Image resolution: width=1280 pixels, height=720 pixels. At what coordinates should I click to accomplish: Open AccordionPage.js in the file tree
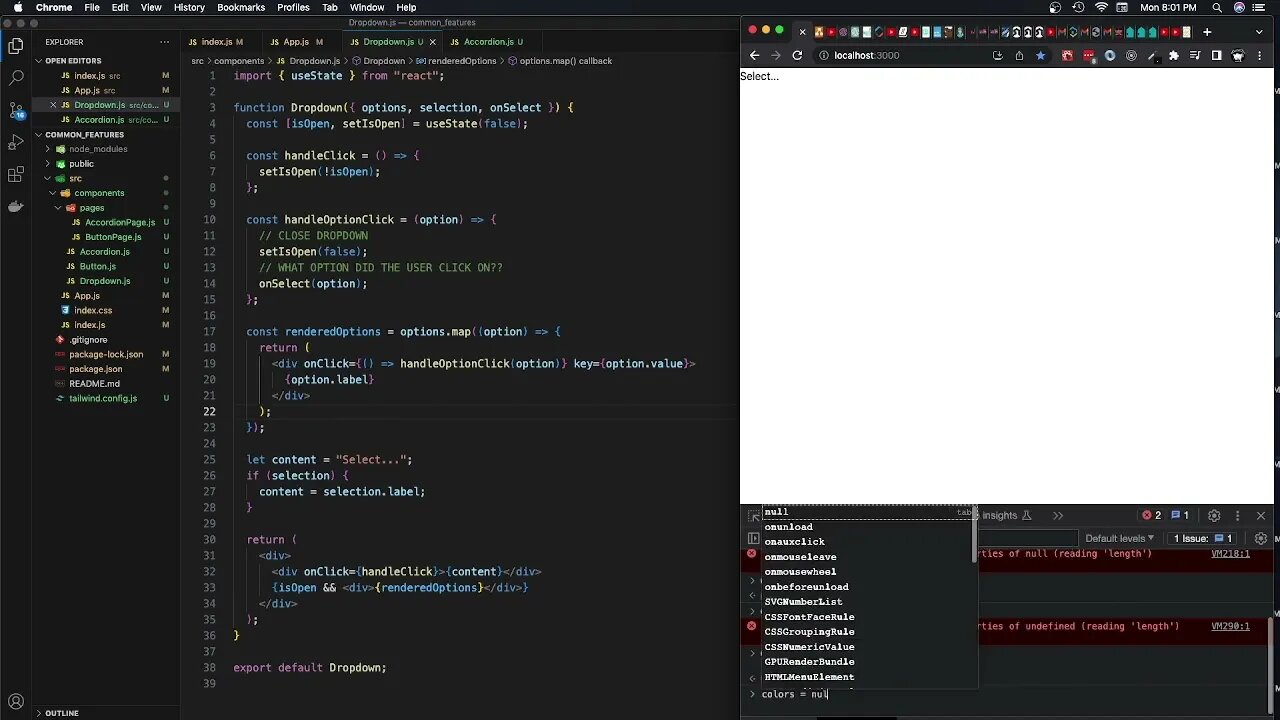point(120,222)
